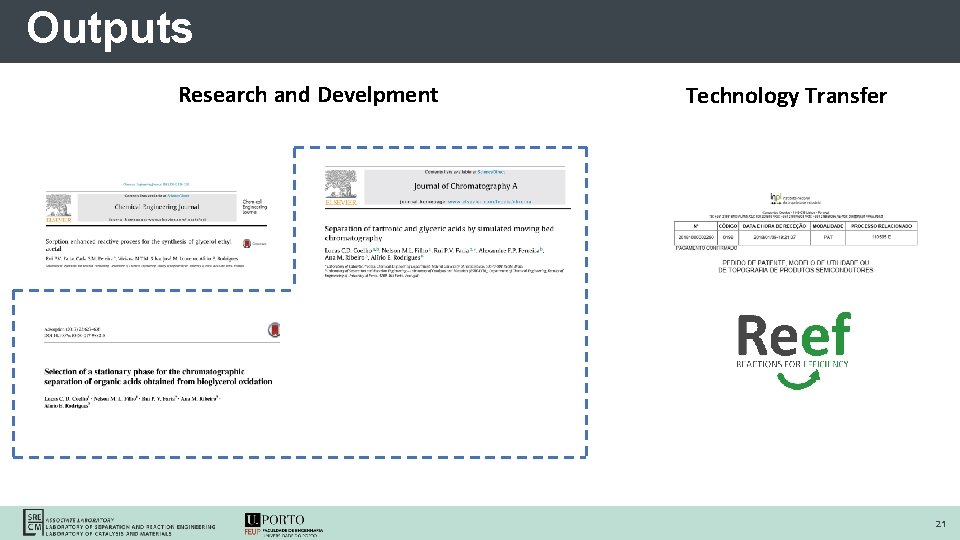960x540 pixels.
Task: Click the slide number 21
Action: pos(940,523)
